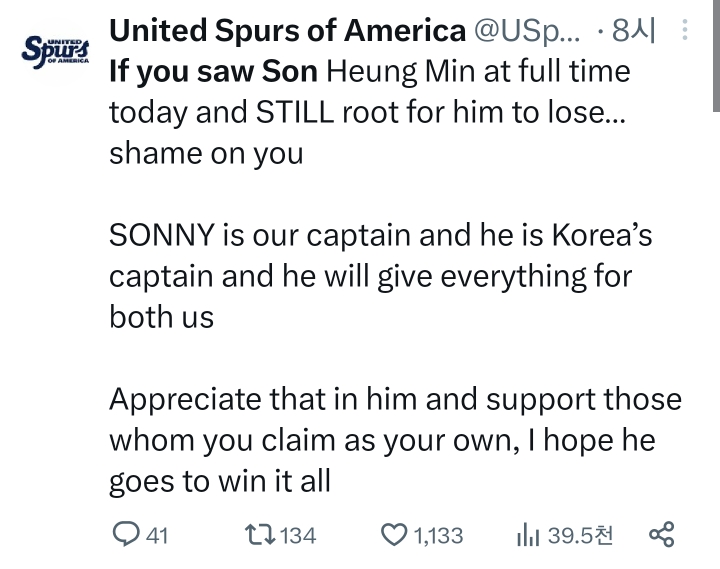Image resolution: width=720 pixels, height=569 pixels.
Task: Like the tweet with the heart icon
Action: point(395,535)
